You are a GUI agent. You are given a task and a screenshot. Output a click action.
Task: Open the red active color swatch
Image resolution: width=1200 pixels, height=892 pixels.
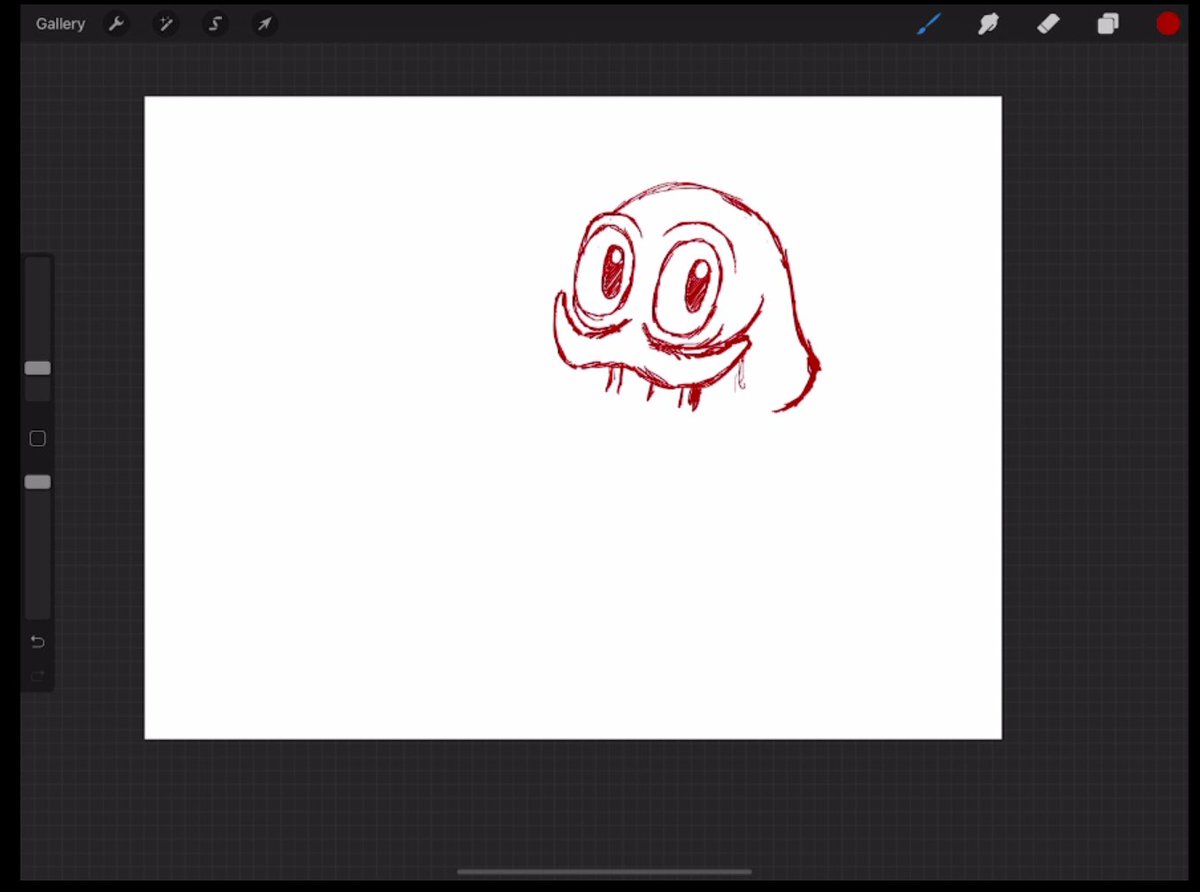tap(1168, 24)
